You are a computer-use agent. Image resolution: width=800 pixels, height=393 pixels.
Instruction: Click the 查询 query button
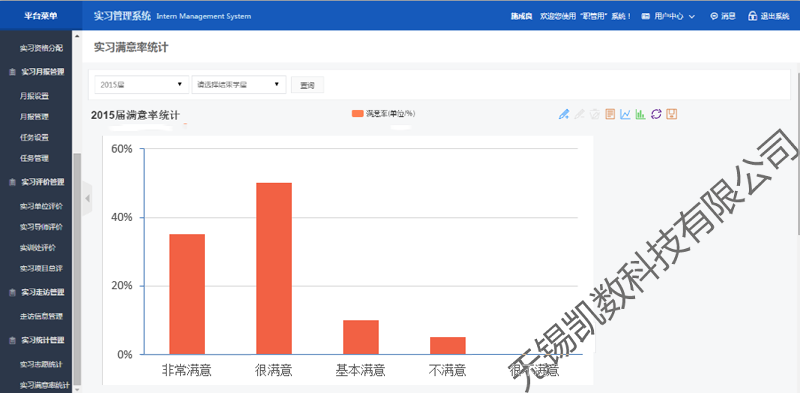307,85
